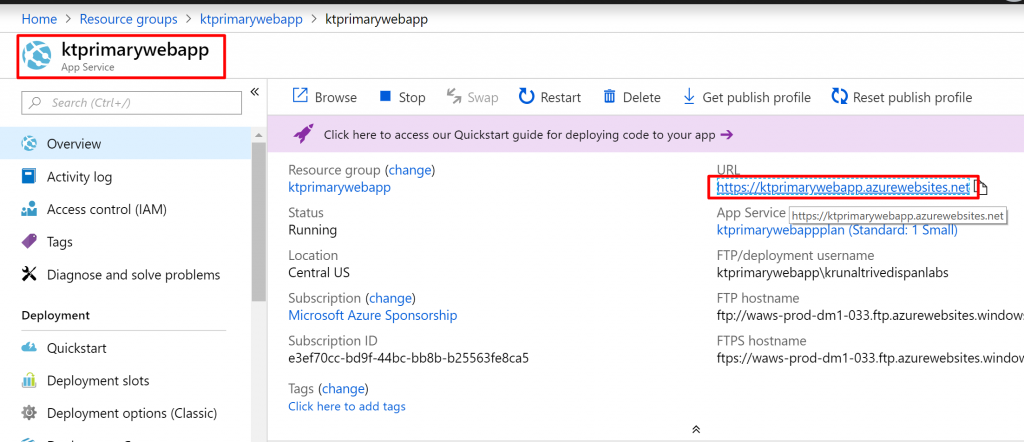Image resolution: width=1024 pixels, height=442 pixels.
Task: Click the Activity log book icon
Action: (29, 176)
